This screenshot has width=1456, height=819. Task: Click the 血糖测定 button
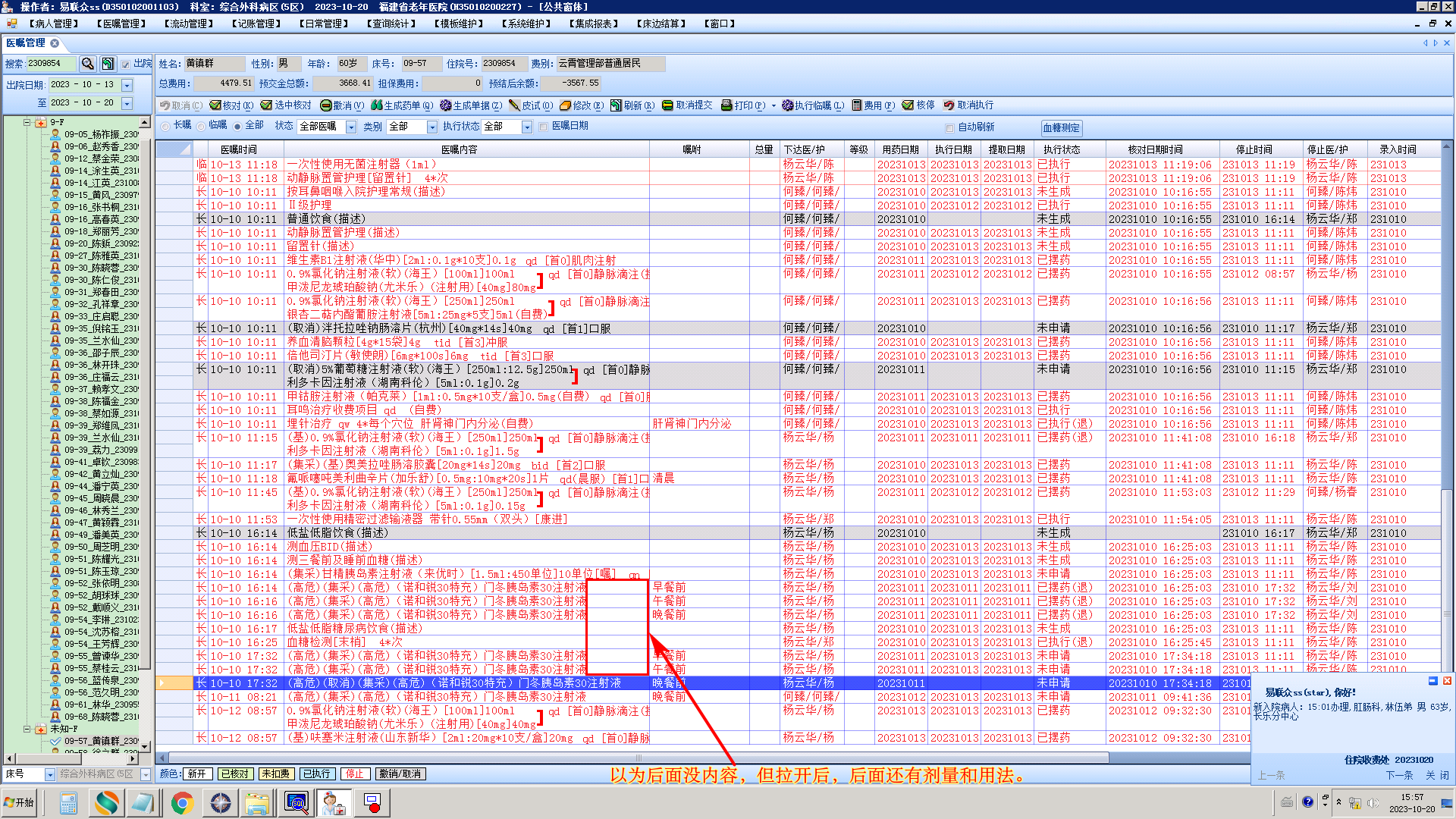tap(1061, 128)
